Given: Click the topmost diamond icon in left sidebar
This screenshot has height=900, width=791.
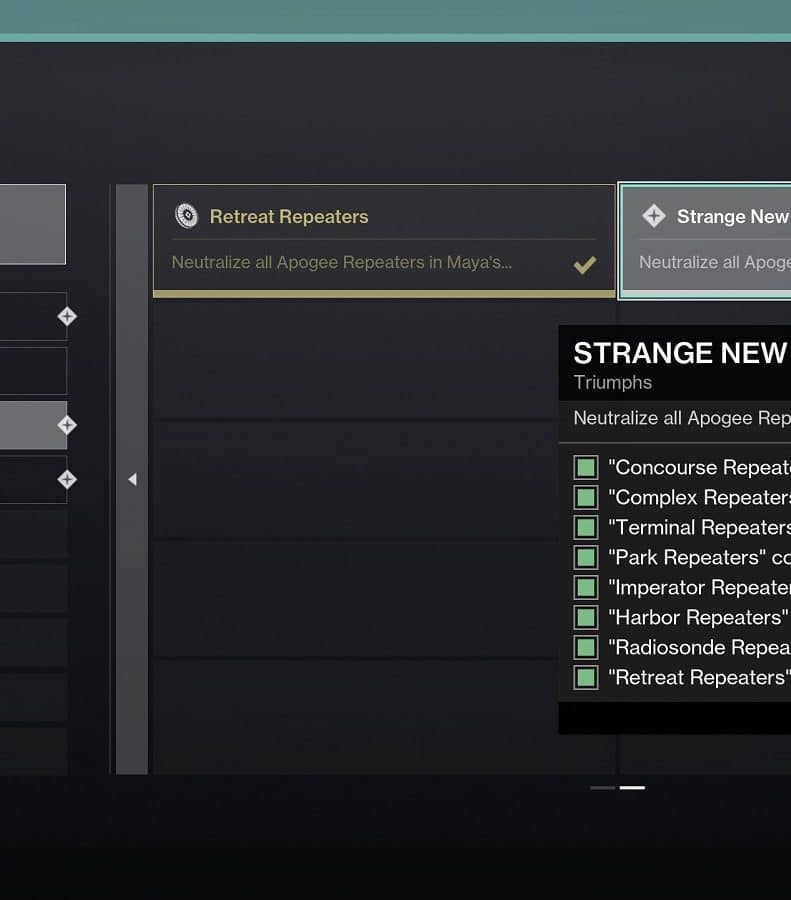Looking at the screenshot, I should point(67,316).
